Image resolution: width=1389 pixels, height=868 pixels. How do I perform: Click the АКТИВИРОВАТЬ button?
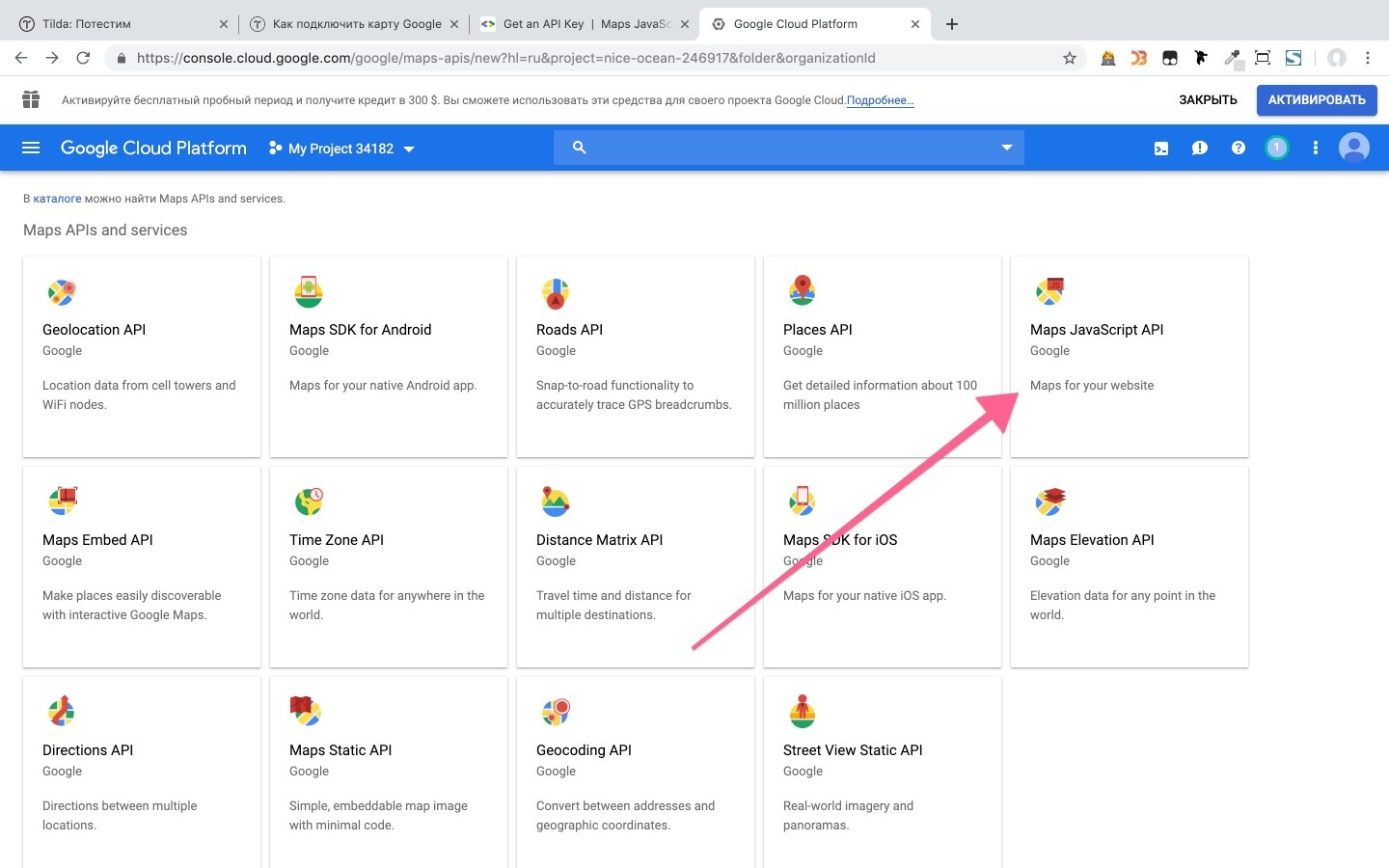pyautogui.click(x=1317, y=100)
